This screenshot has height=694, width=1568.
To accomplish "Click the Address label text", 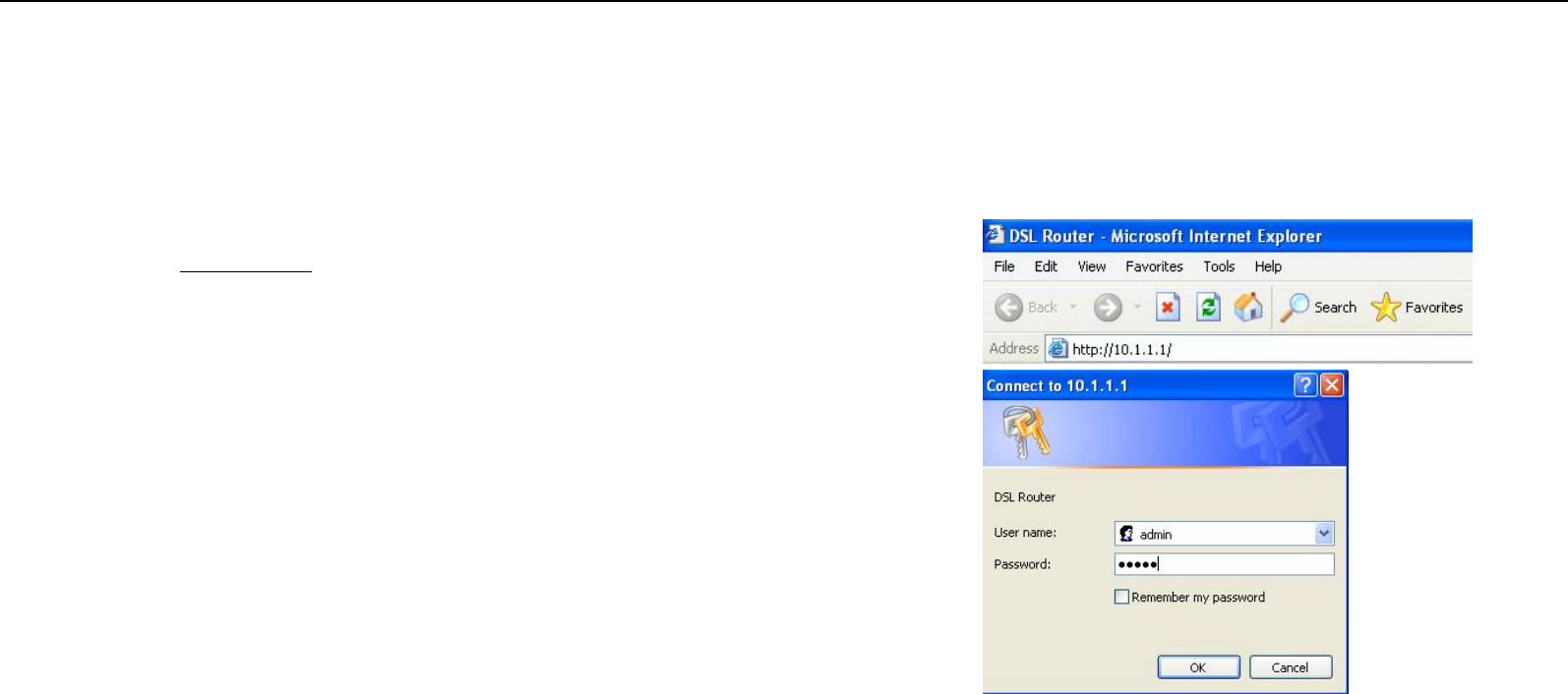I will tap(1014, 348).
